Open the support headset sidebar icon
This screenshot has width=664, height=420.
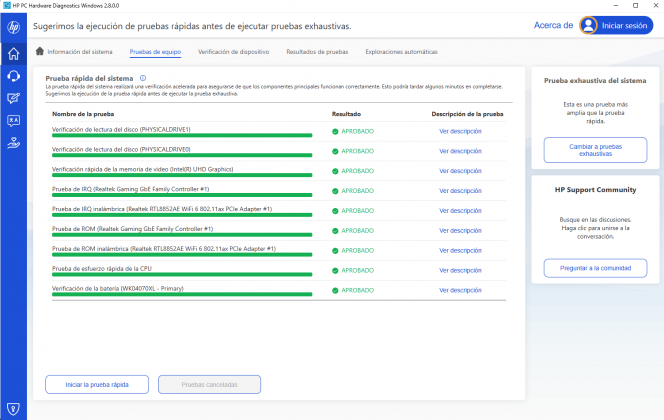14,76
